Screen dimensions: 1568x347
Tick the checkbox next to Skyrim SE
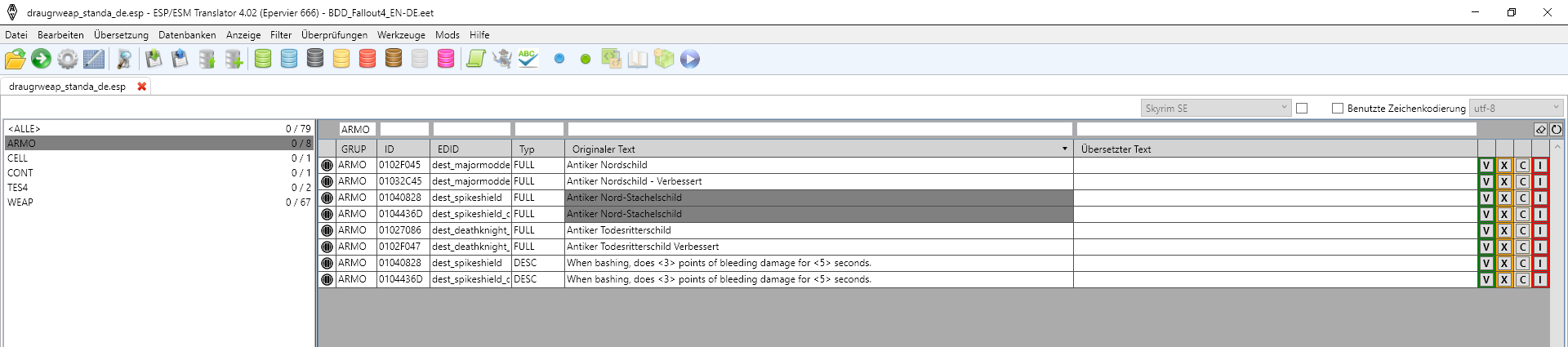(x=1302, y=108)
